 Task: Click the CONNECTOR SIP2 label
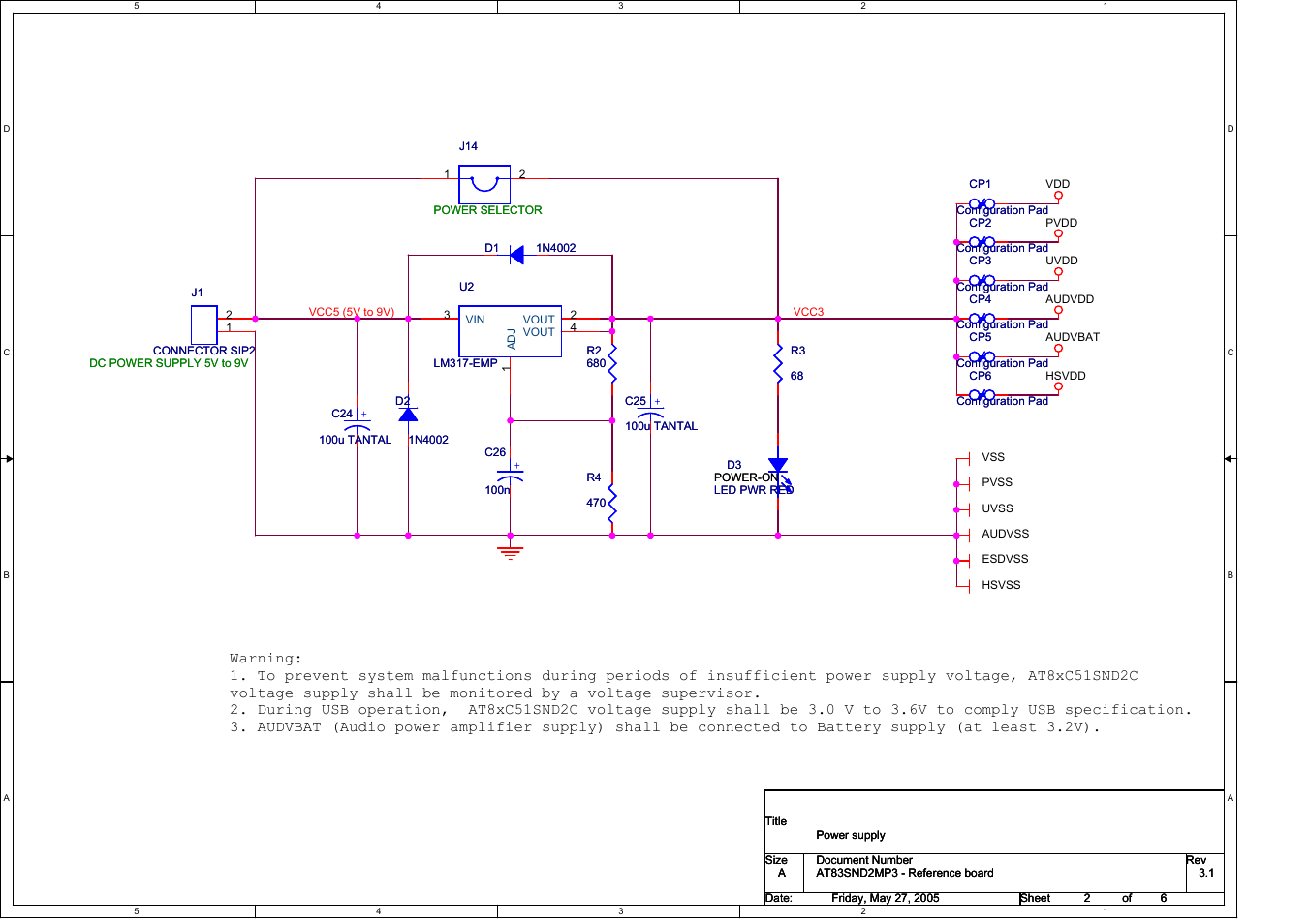pyautogui.click(x=204, y=351)
